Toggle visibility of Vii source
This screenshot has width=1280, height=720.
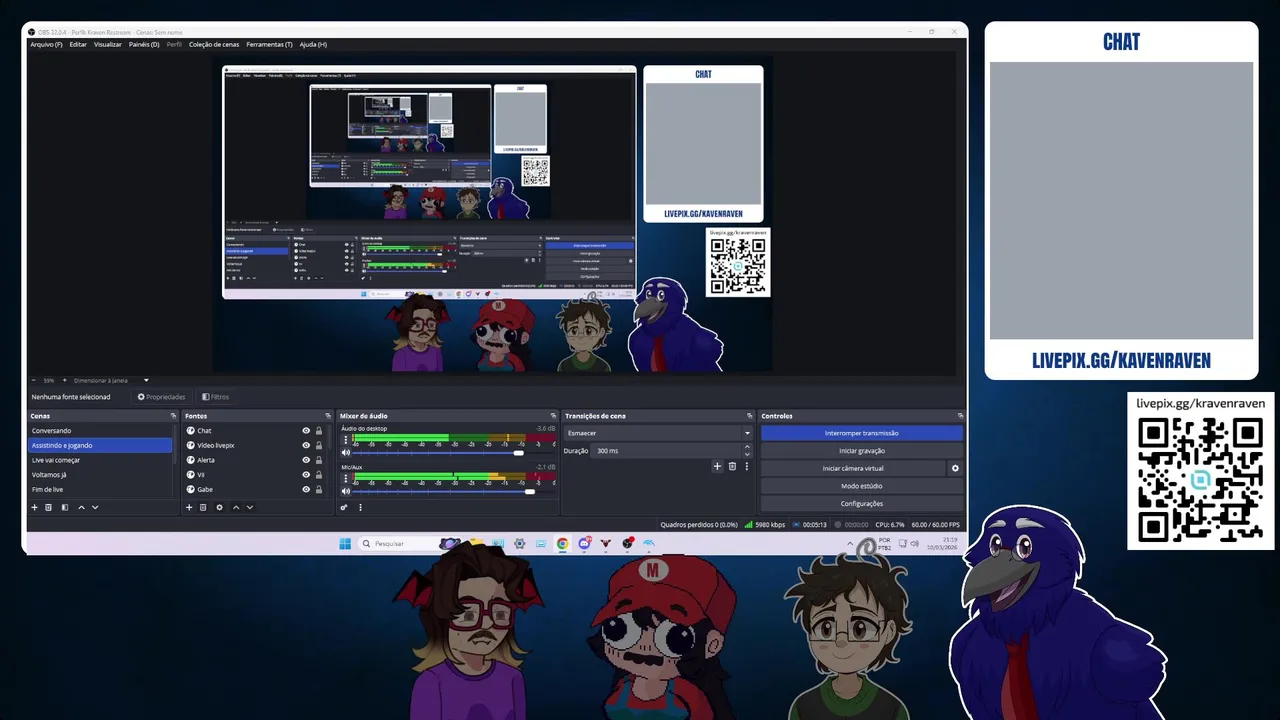[x=306, y=475]
